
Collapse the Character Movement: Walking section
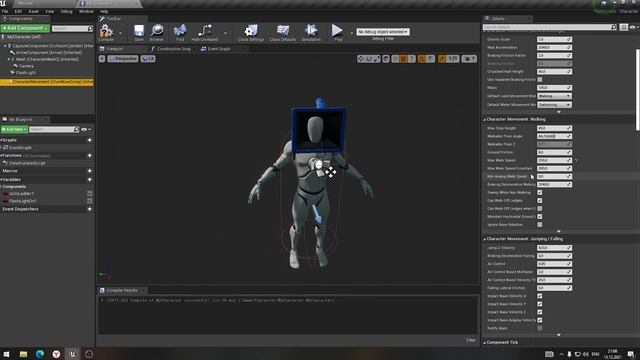(484, 120)
